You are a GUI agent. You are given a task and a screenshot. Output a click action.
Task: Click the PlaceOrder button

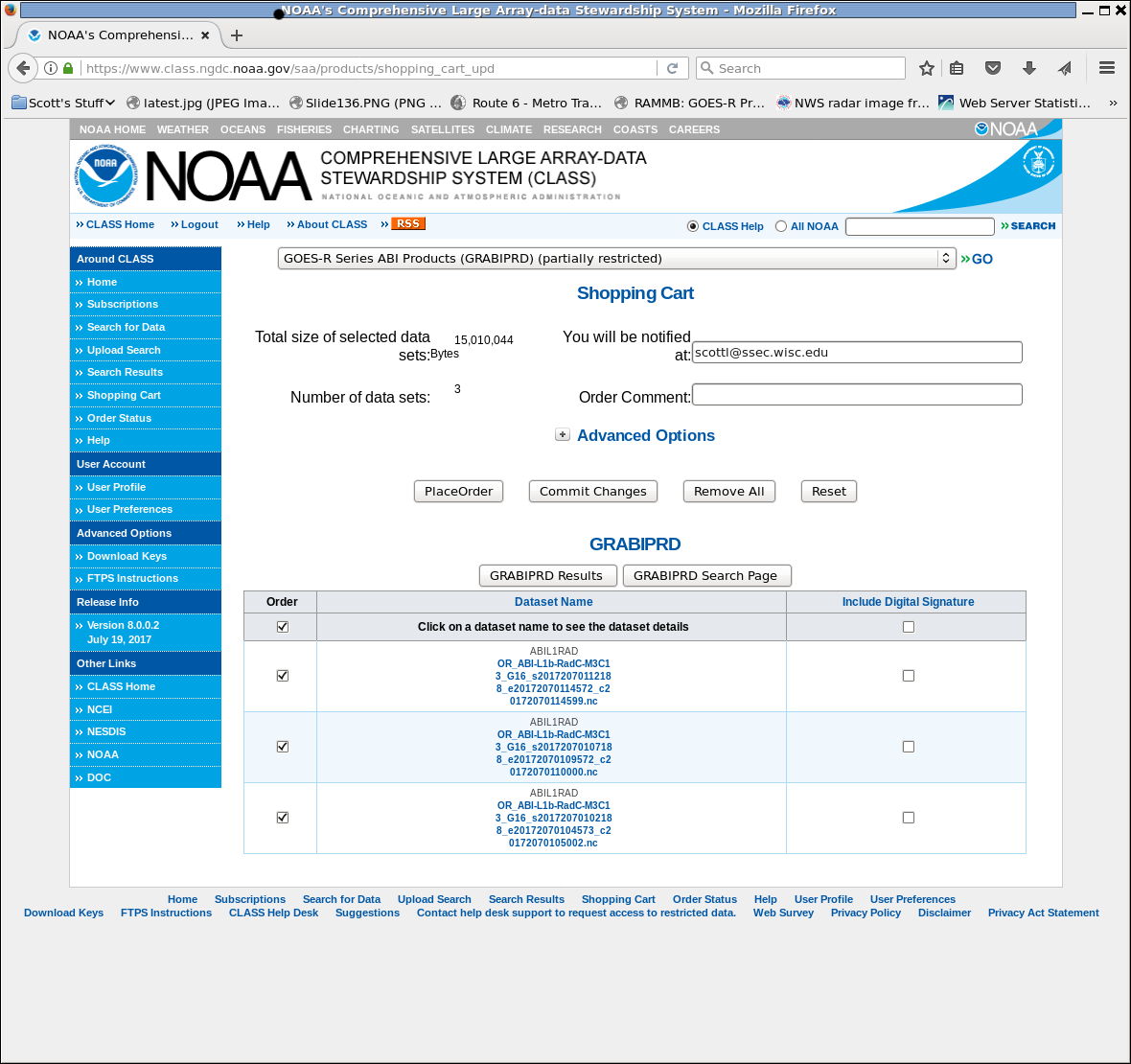tap(459, 491)
